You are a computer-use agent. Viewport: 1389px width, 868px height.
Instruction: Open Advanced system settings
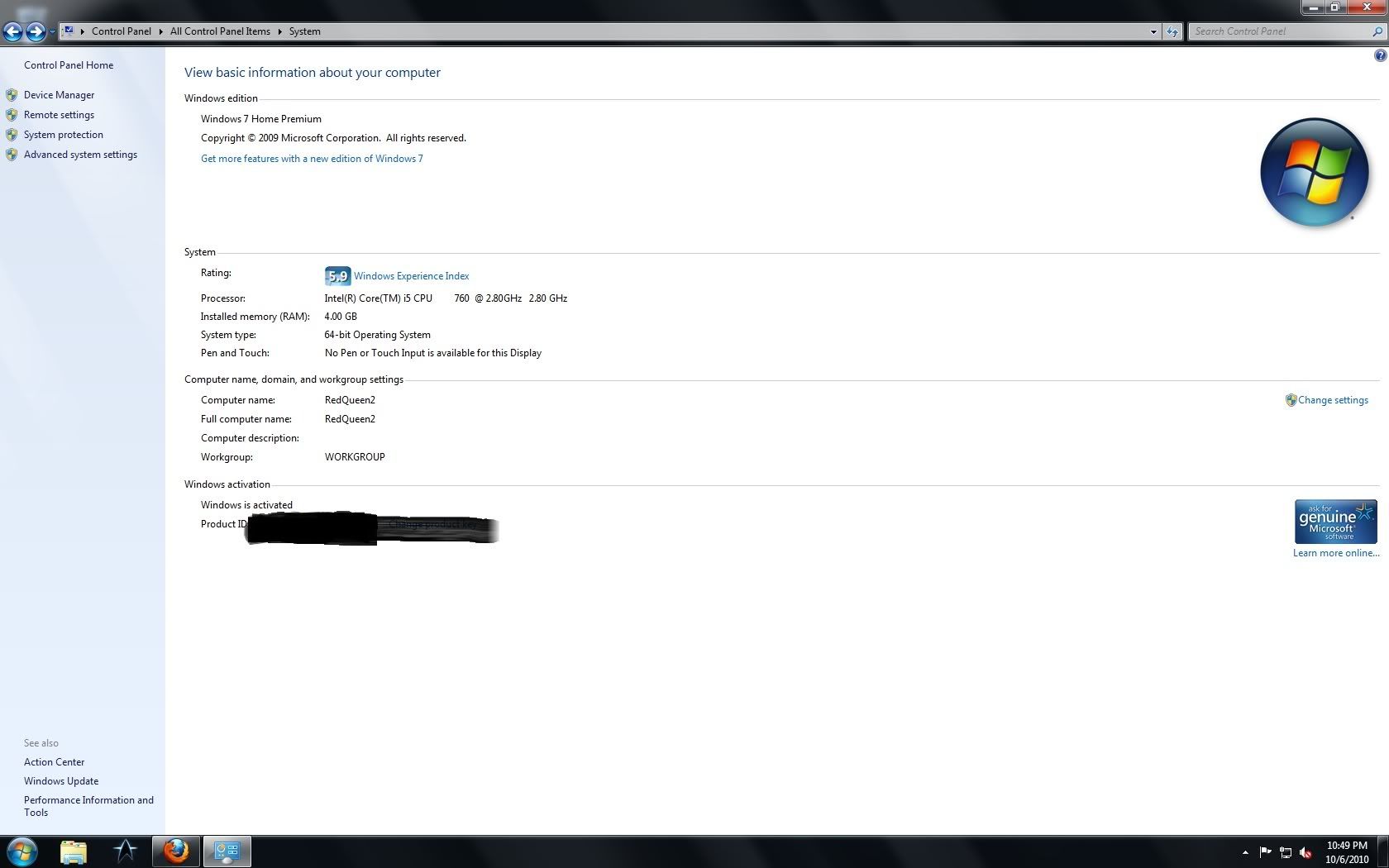point(80,155)
